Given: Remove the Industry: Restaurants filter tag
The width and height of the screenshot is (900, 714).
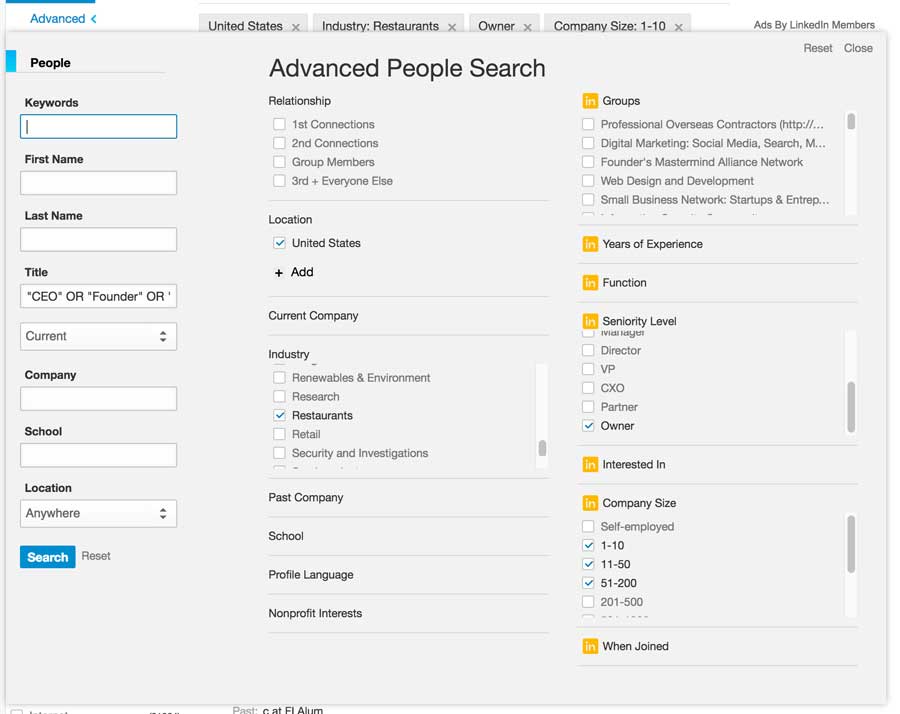Looking at the screenshot, I should pyautogui.click(x=452, y=27).
